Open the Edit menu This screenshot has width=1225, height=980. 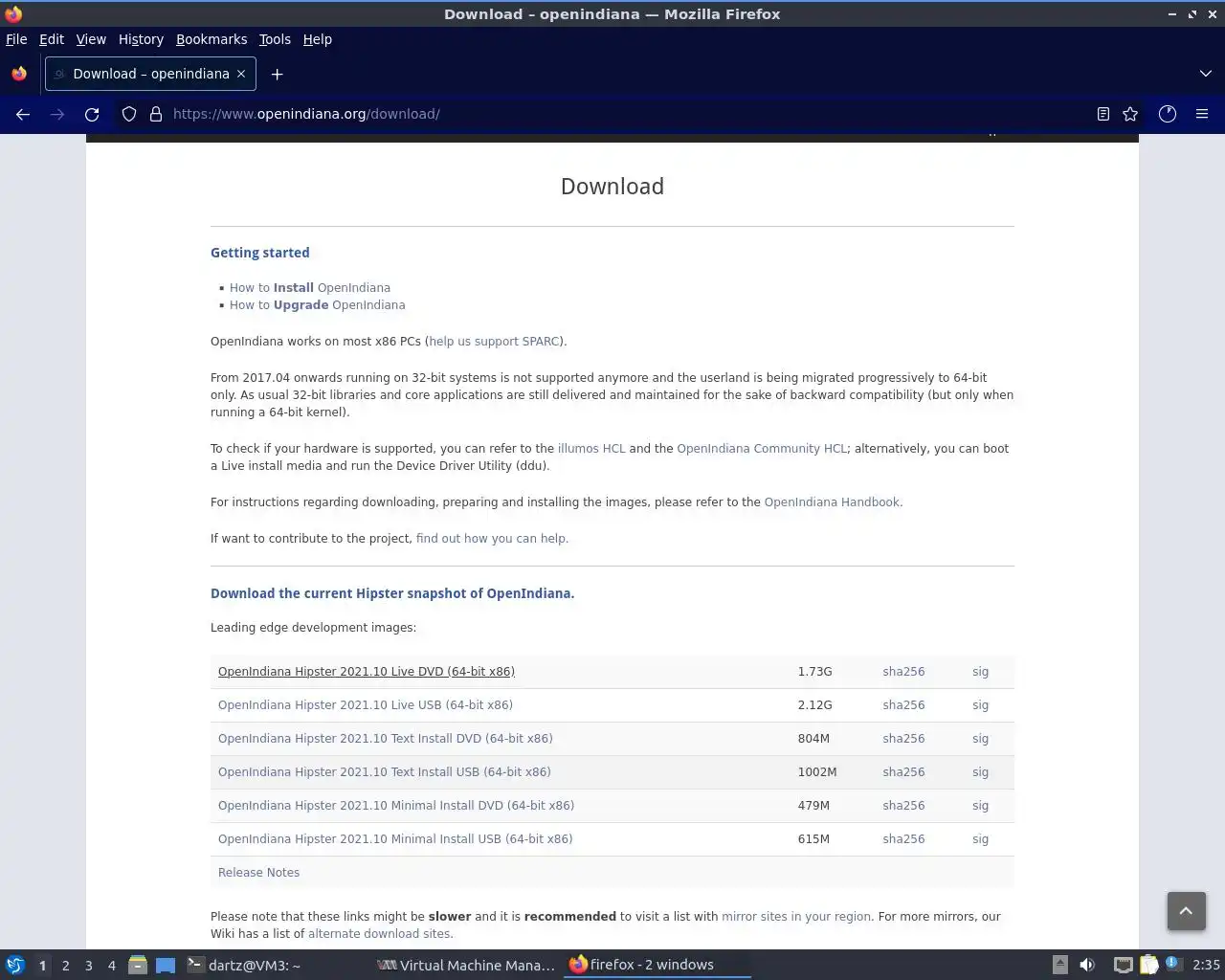[x=52, y=39]
